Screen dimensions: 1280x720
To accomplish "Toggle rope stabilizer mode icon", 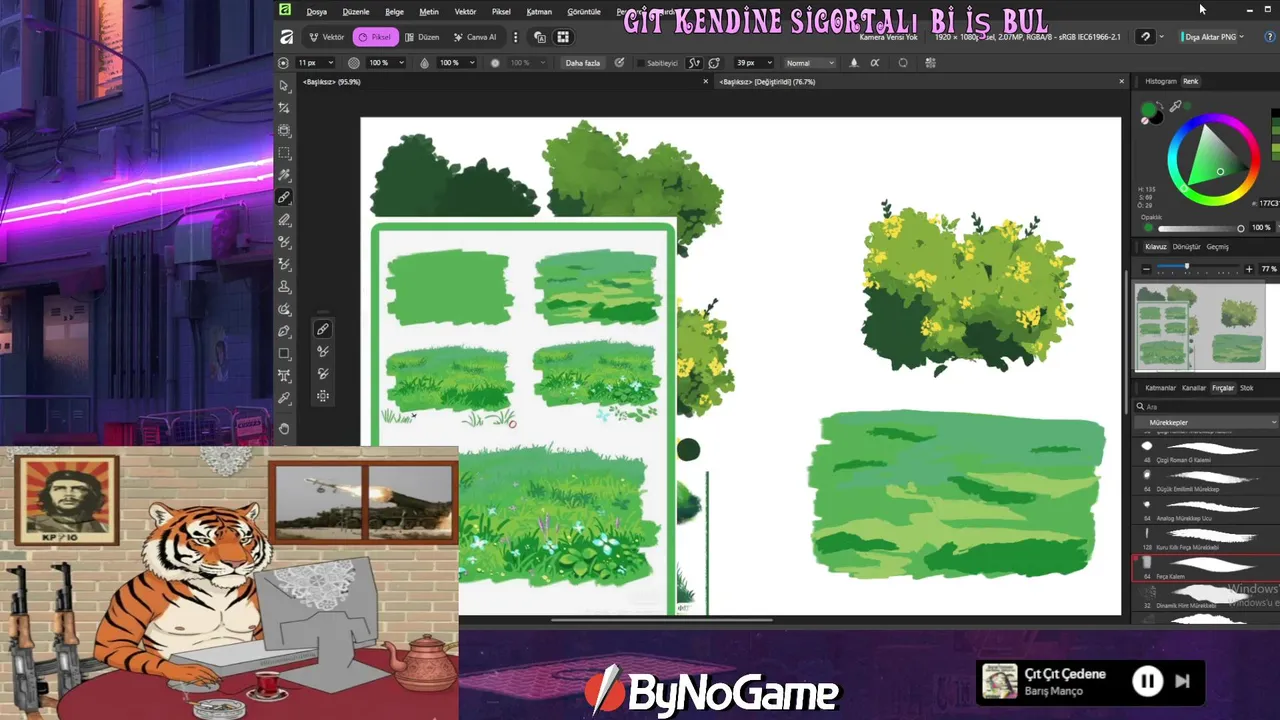I will click(x=695, y=63).
